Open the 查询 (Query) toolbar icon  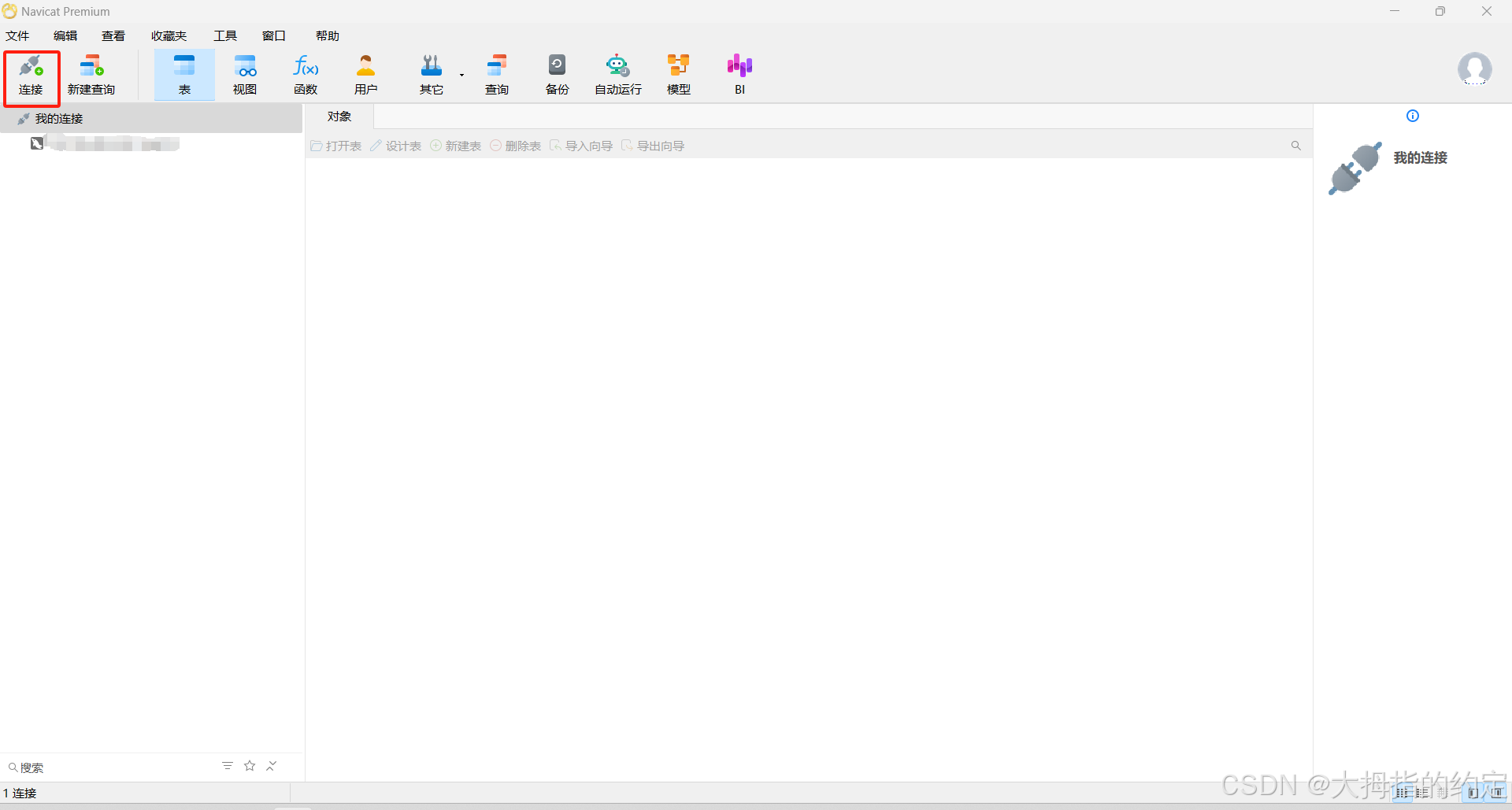[x=496, y=76]
